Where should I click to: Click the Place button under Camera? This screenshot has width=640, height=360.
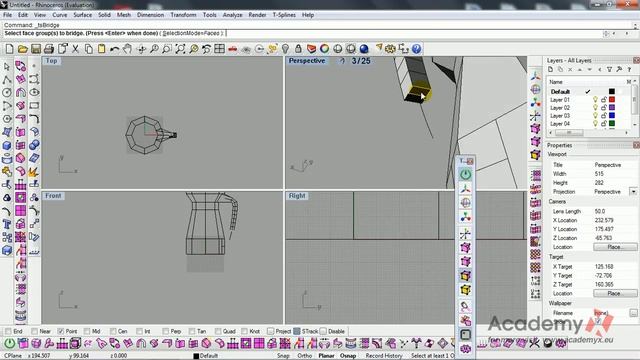615,247
